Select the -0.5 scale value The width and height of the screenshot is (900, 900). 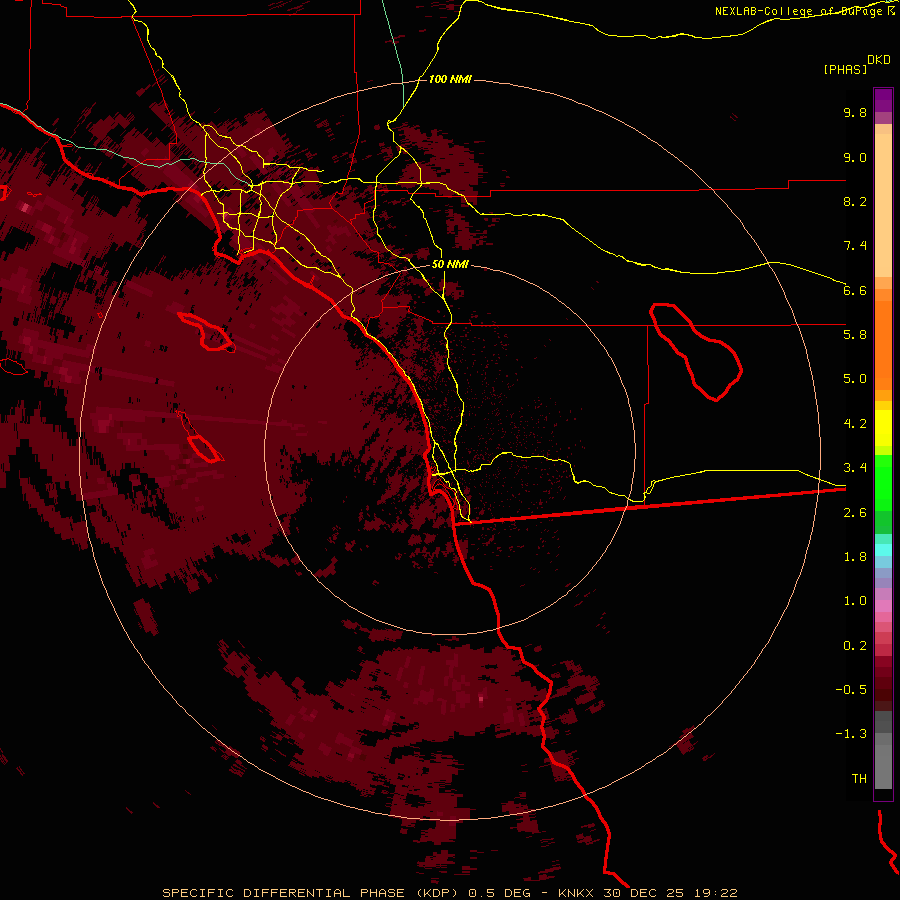(x=851, y=690)
